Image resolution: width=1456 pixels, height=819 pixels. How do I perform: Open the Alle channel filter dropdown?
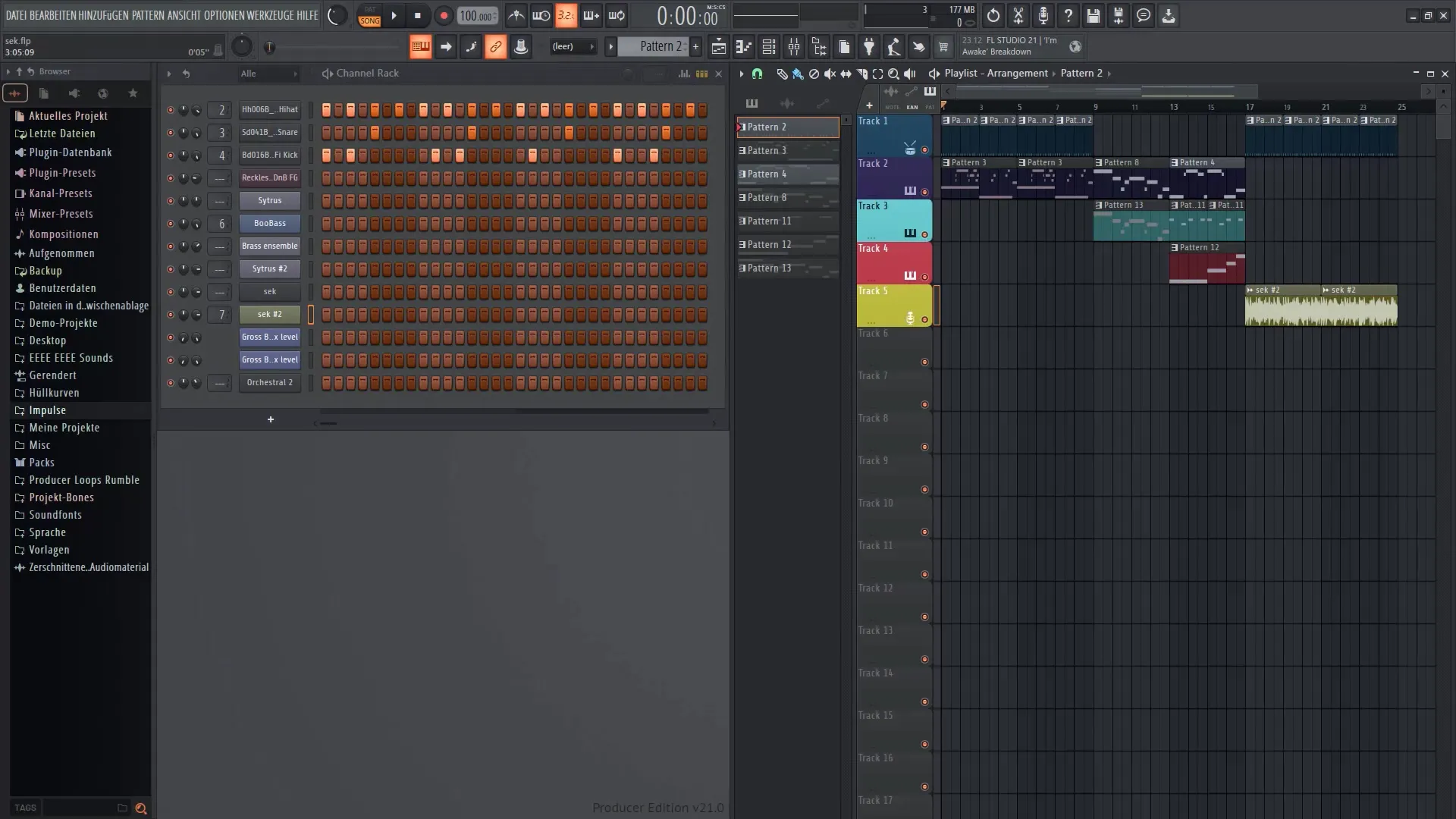tap(269, 74)
